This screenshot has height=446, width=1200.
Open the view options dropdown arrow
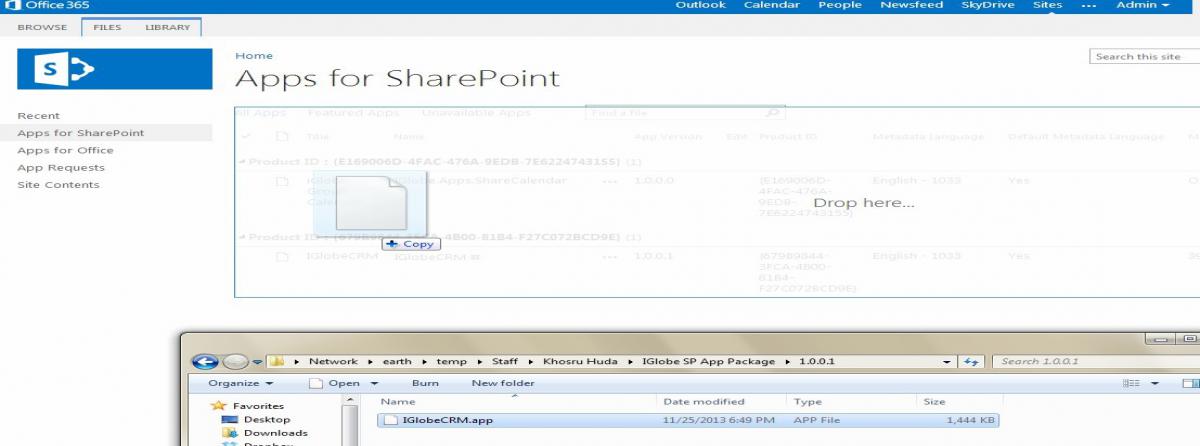pos(1155,384)
